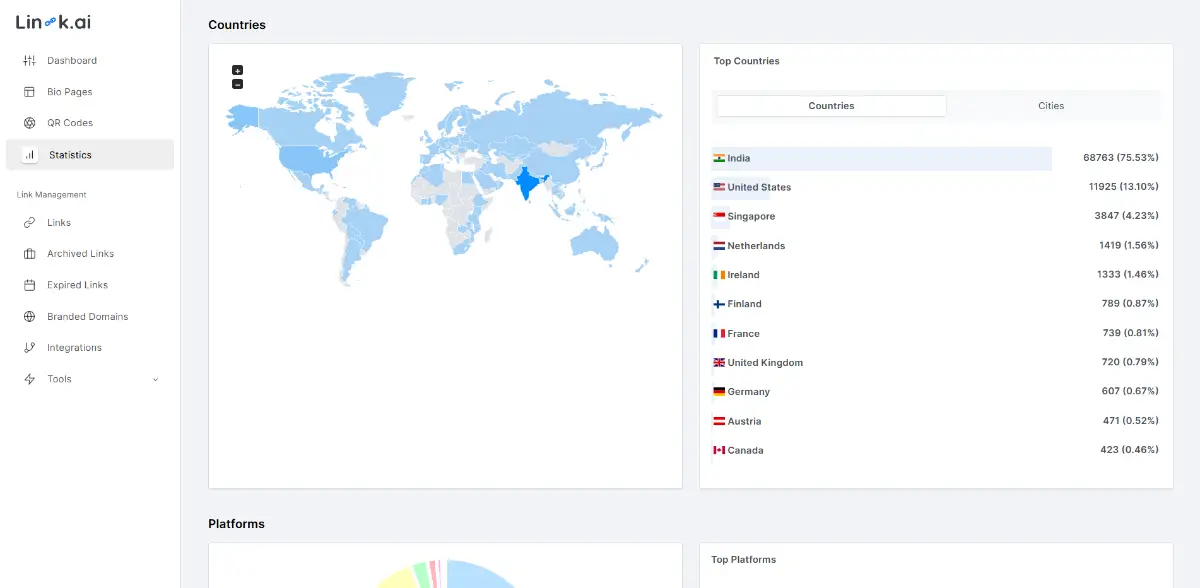The width and height of the screenshot is (1200, 588).
Task: Select the Countries tab
Action: 831,106
